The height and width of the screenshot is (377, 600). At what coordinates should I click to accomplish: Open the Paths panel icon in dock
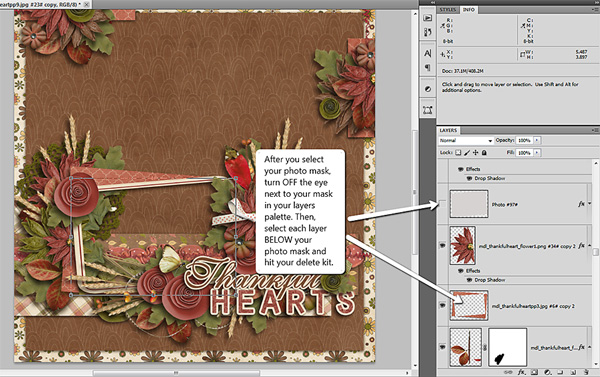(427, 110)
